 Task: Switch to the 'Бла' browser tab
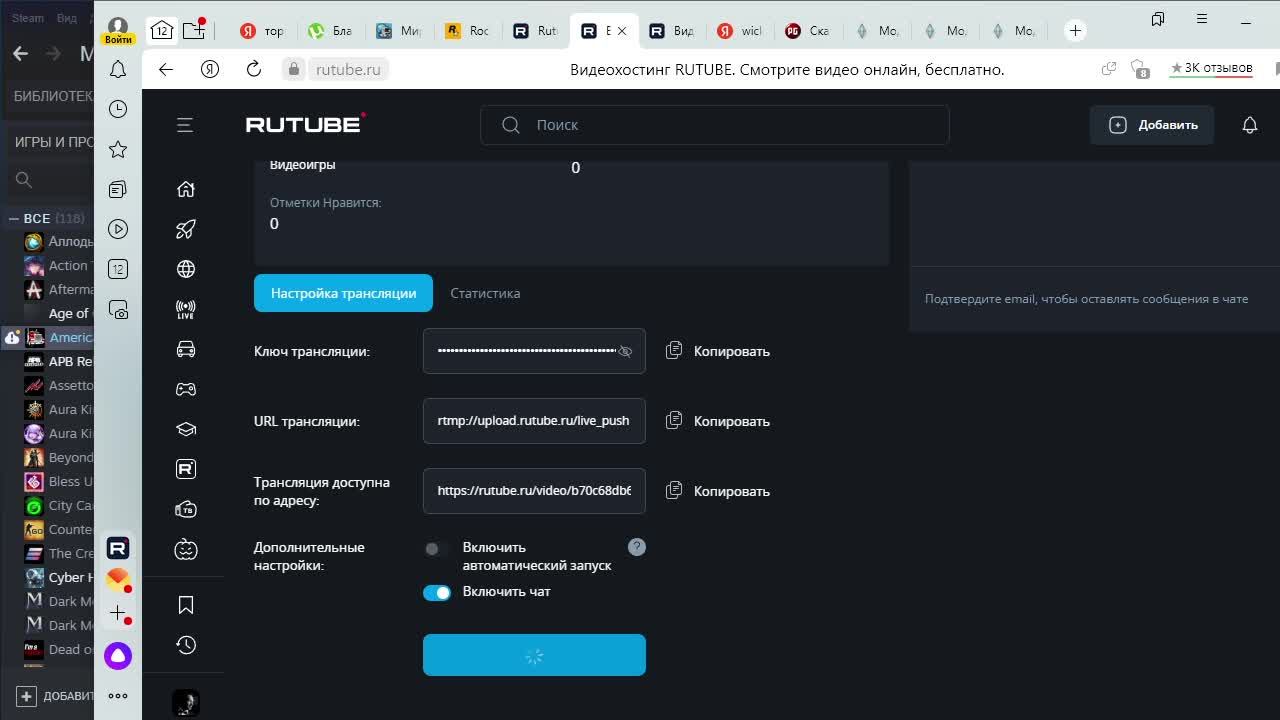(331, 31)
